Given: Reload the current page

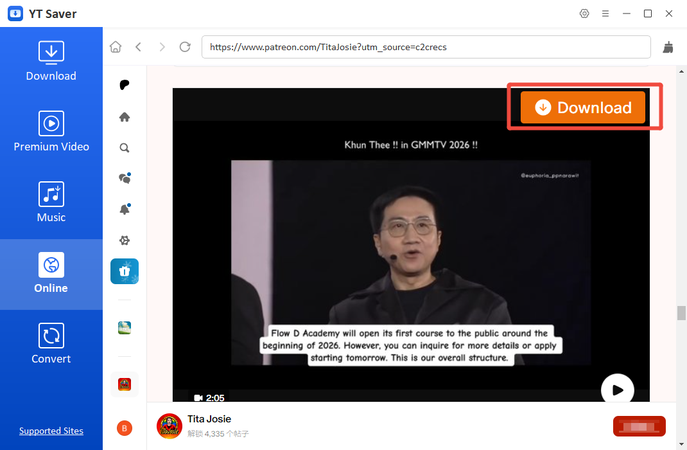Looking at the screenshot, I should click(x=185, y=47).
